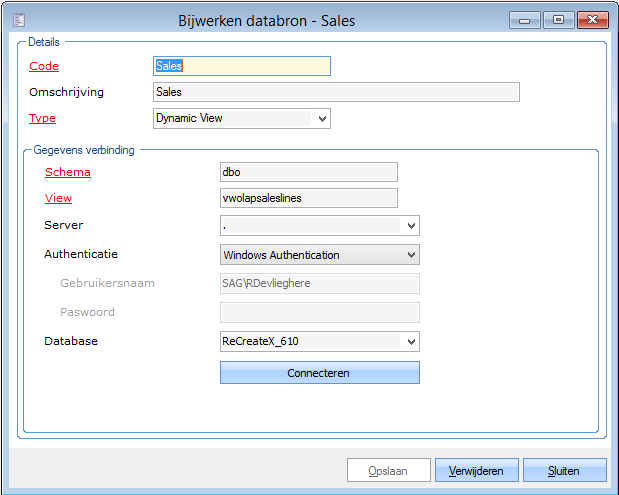619x495 pixels.
Task: Click the red Schema label link
Action: (x=67, y=172)
